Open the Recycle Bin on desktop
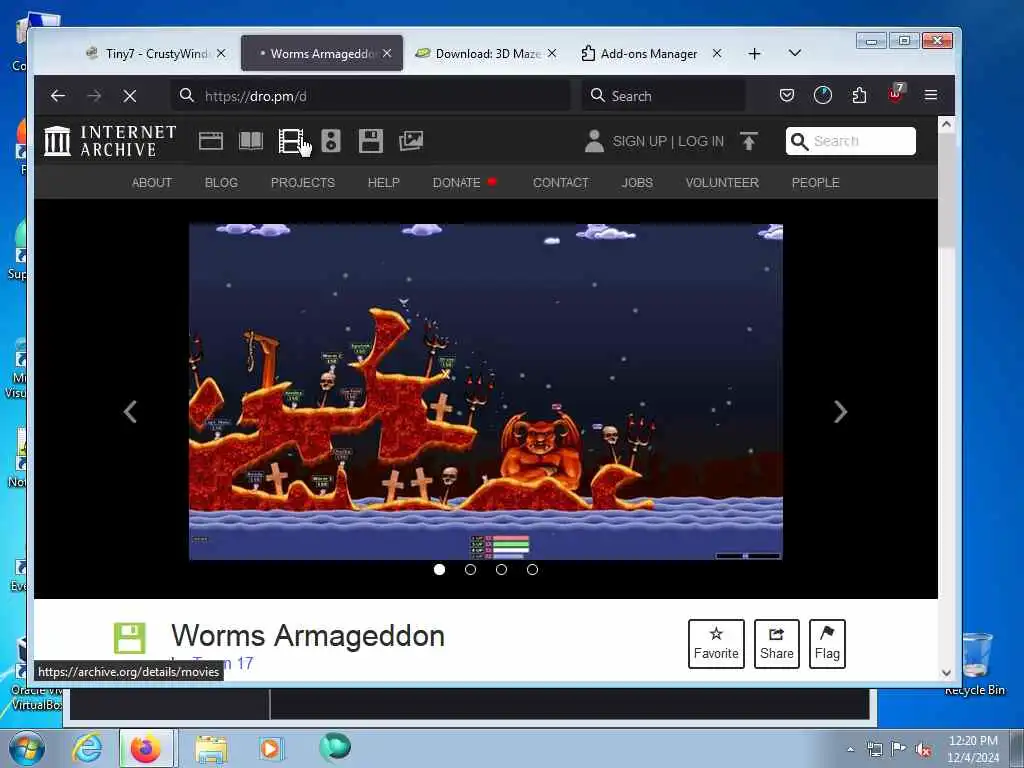This screenshot has height=768, width=1024. click(x=975, y=664)
